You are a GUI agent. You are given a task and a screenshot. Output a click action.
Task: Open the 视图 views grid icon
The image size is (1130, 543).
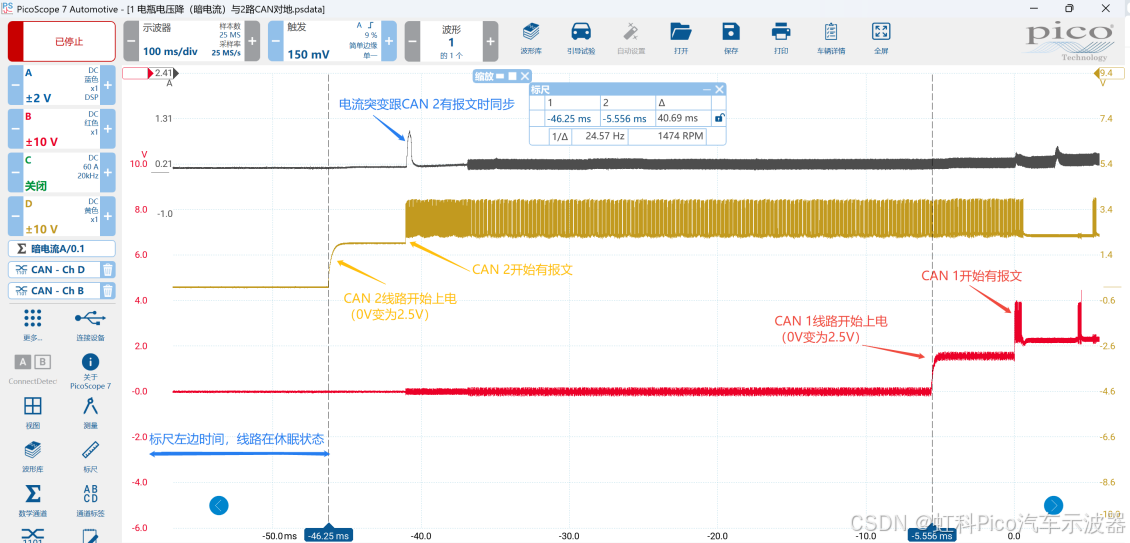point(32,412)
